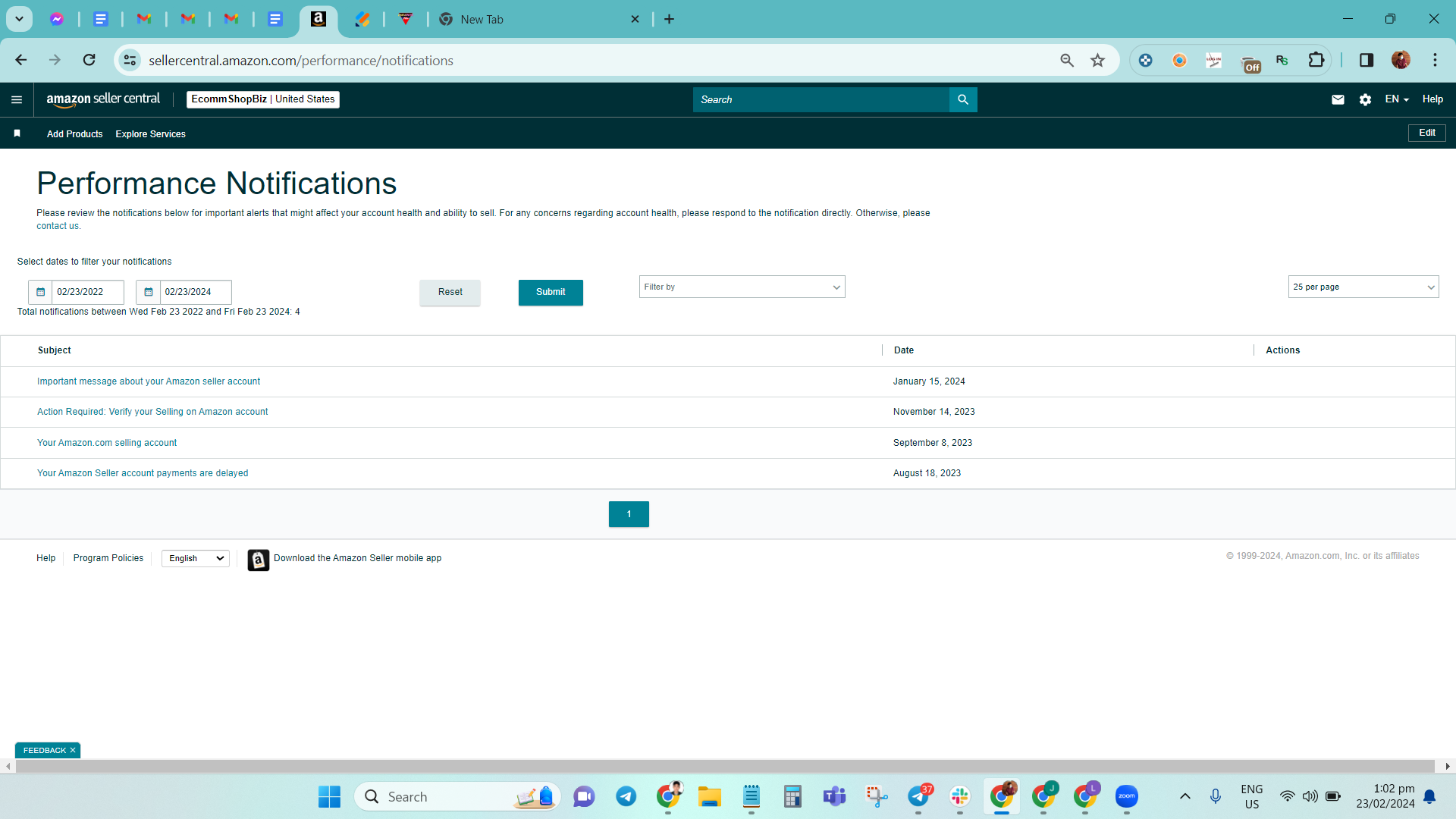
Task: Click the Edit button in navigation bar
Action: tap(1427, 133)
